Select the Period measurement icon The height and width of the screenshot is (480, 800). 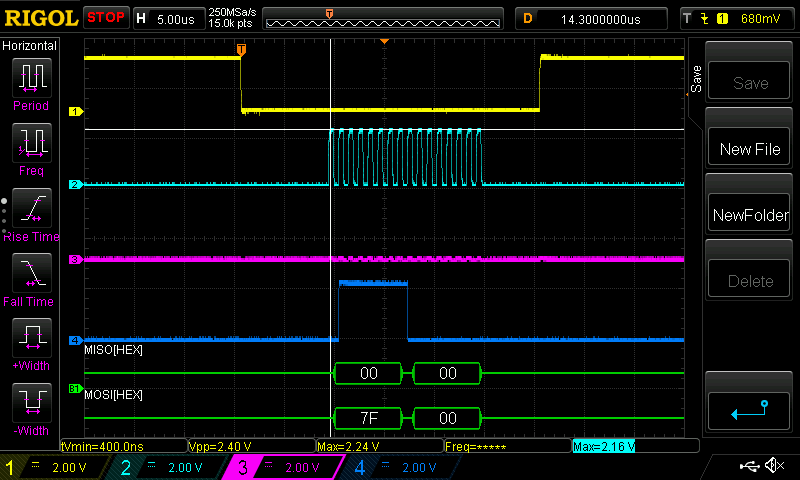point(32,78)
